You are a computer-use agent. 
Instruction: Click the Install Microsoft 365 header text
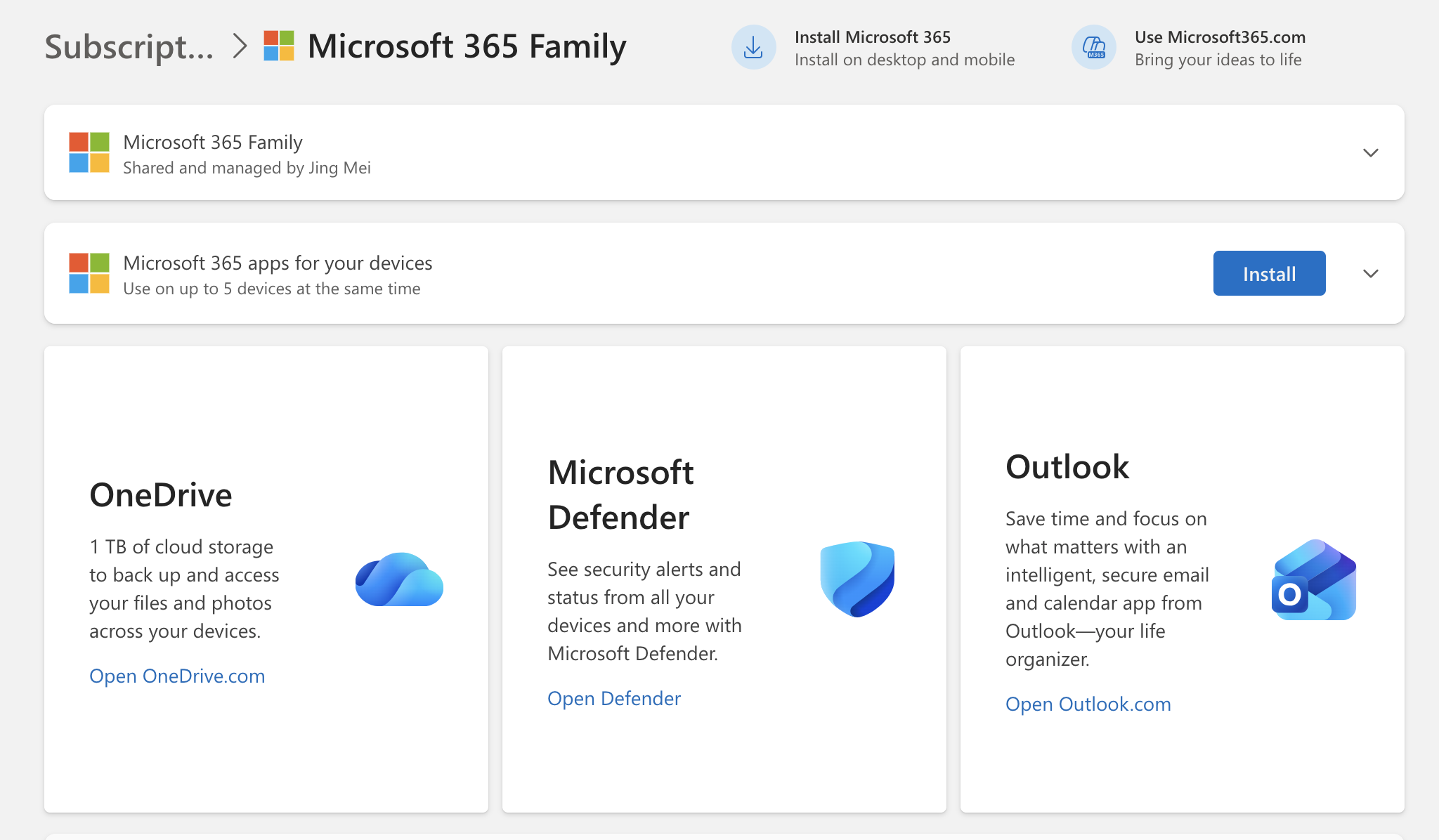point(872,37)
